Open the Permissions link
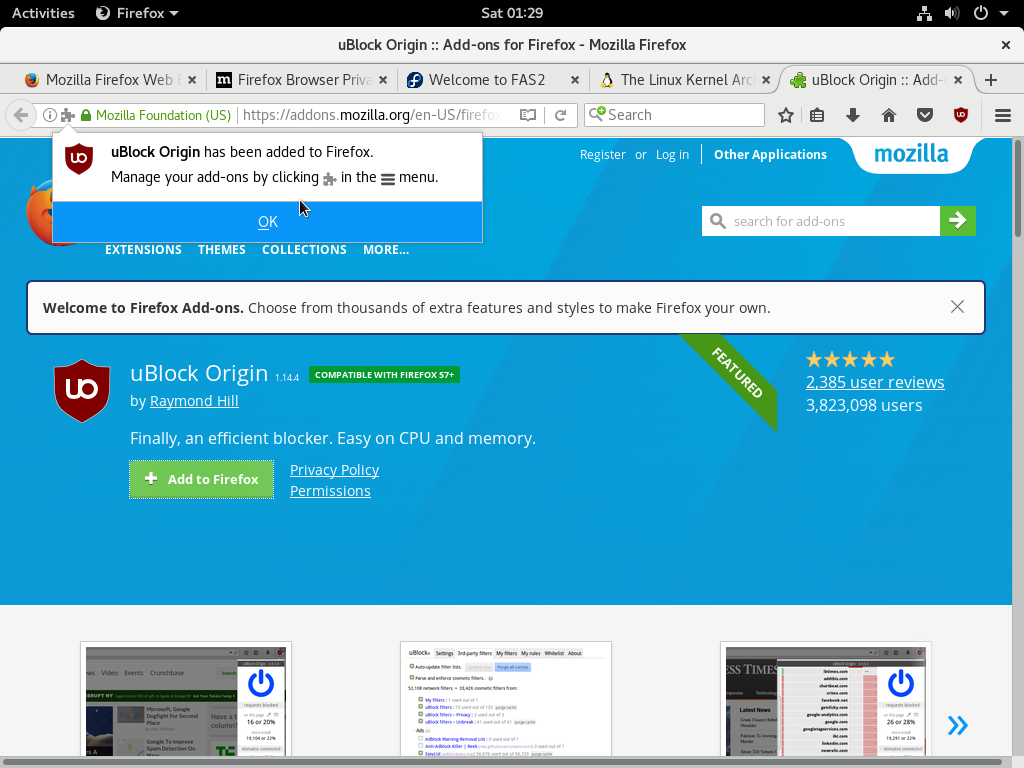The image size is (1024, 768). tap(330, 490)
